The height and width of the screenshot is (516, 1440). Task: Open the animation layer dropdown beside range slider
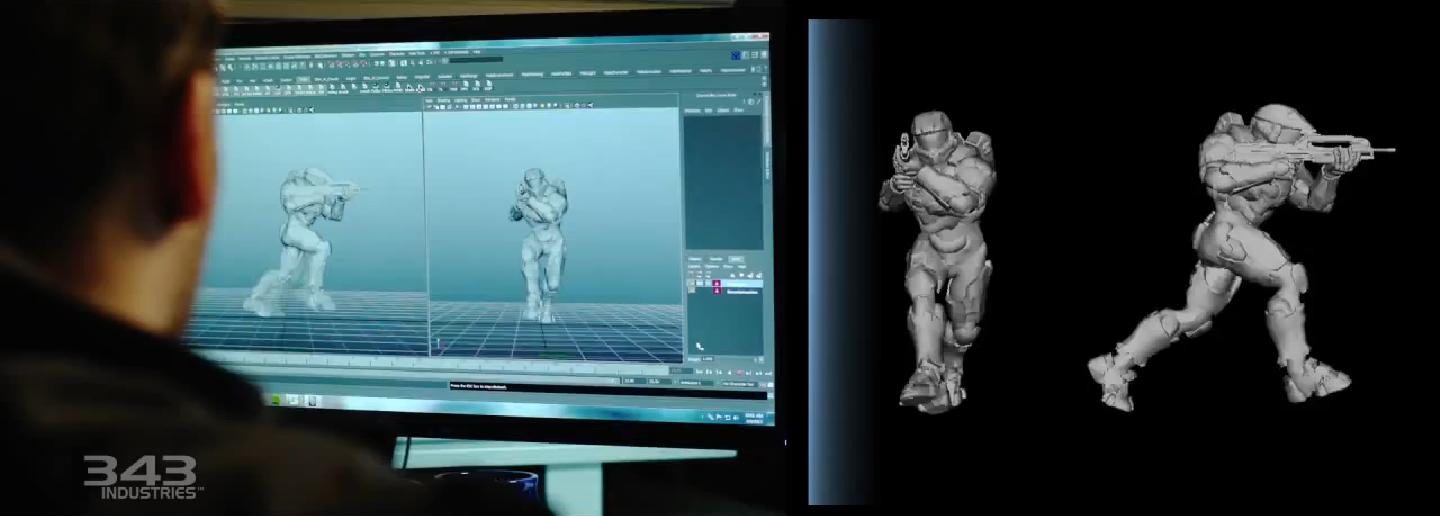click(696, 382)
